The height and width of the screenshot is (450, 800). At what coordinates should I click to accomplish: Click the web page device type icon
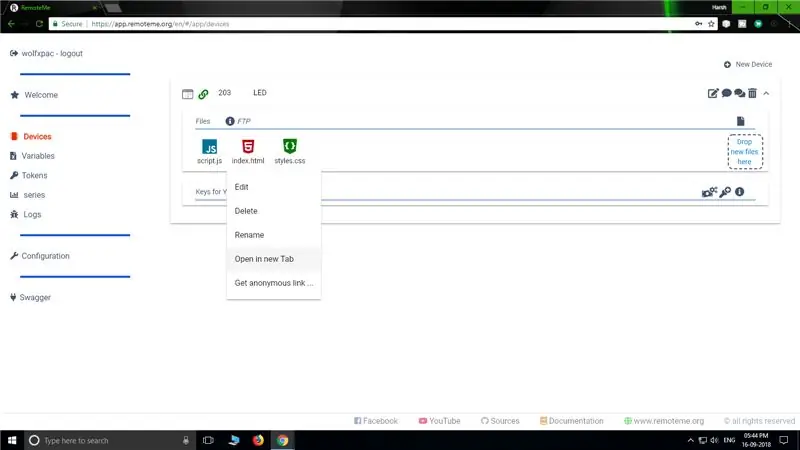point(188,94)
